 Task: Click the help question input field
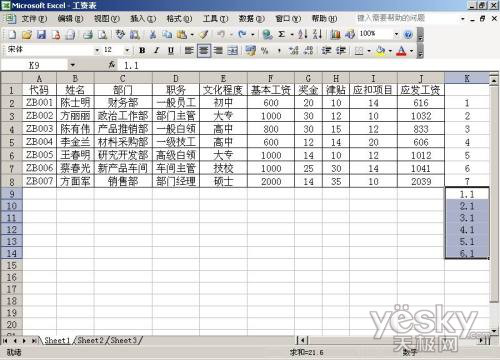pyautogui.click(x=408, y=18)
